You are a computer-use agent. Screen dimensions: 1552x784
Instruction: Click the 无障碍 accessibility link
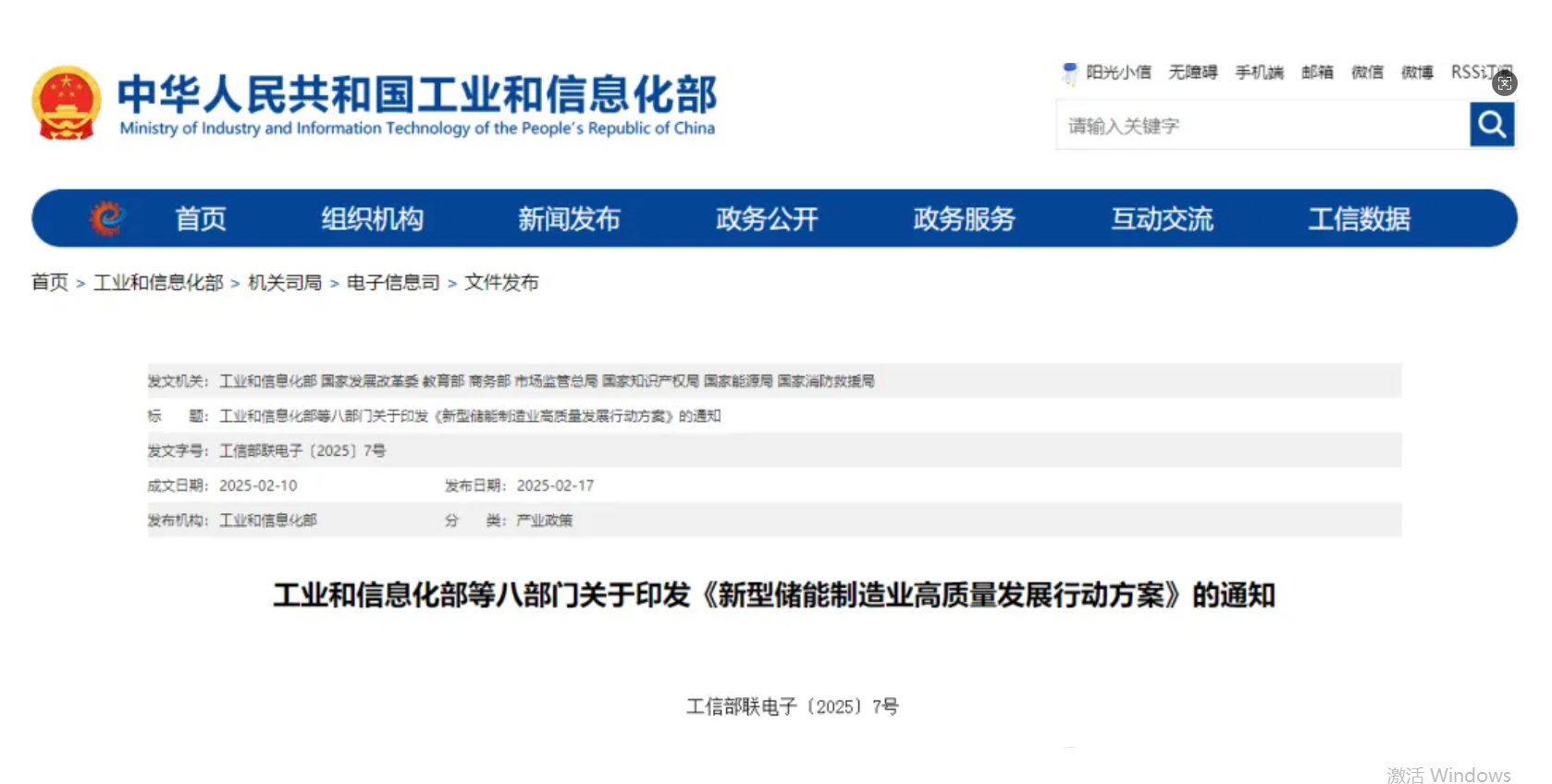click(1192, 72)
